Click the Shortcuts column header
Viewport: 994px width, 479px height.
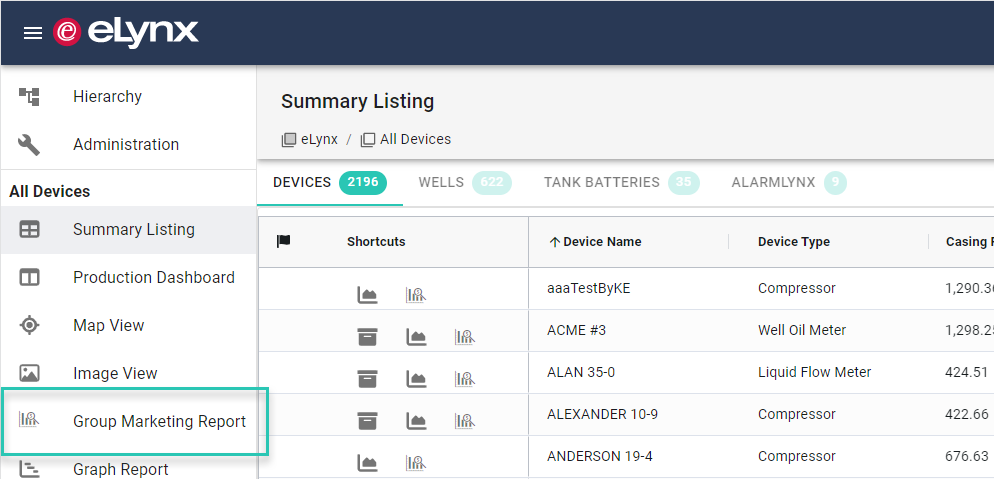(376, 241)
